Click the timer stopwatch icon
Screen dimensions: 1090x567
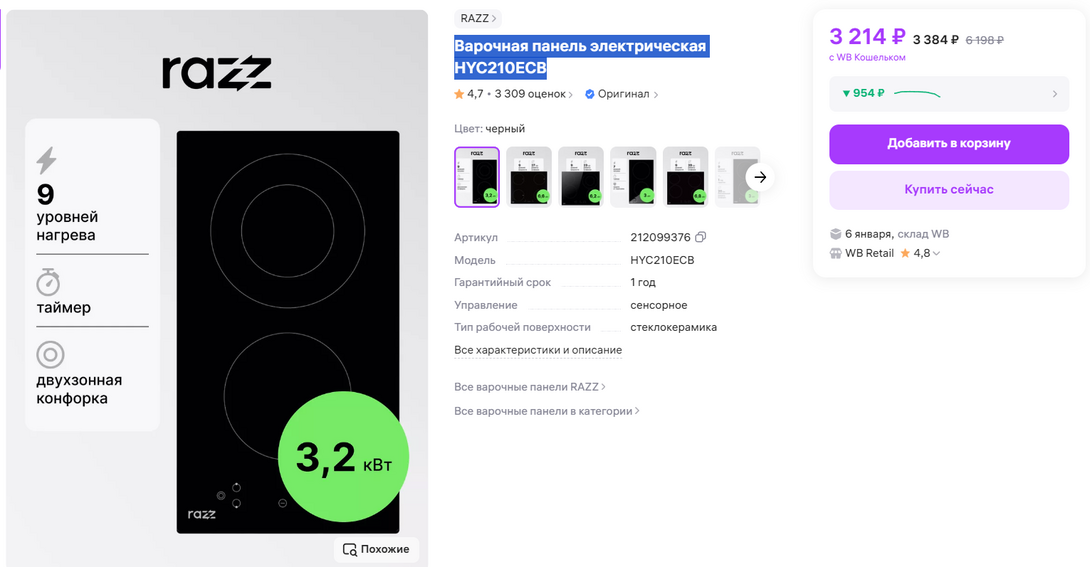pos(48,281)
